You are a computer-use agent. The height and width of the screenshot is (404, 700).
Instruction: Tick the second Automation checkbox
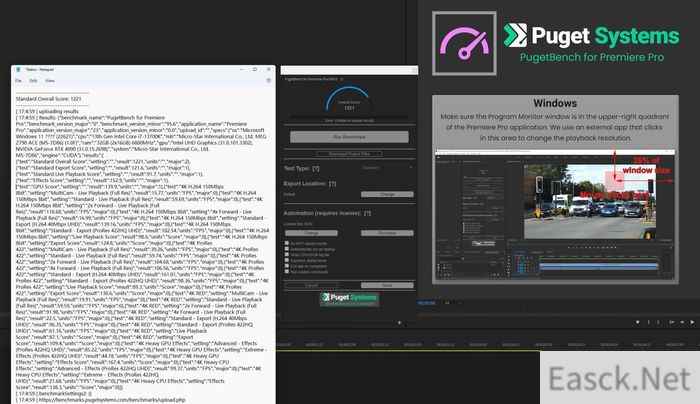[x=287, y=249]
